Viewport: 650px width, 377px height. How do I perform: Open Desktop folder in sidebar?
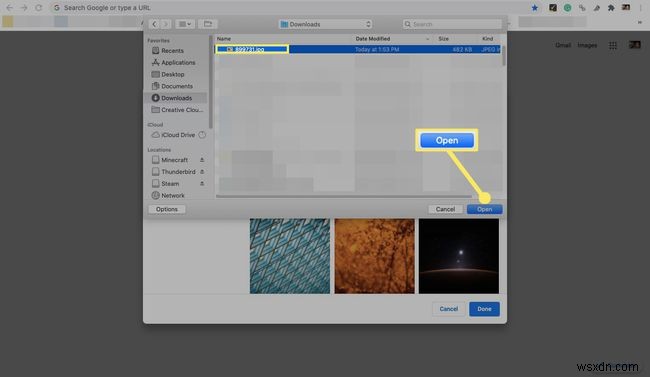173,74
